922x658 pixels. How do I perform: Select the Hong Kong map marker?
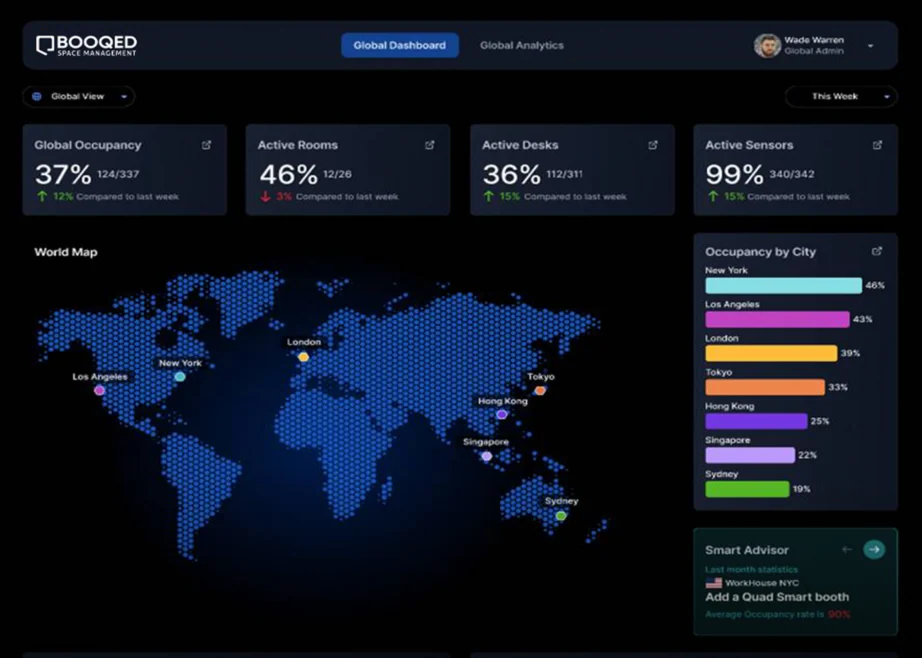pos(502,414)
